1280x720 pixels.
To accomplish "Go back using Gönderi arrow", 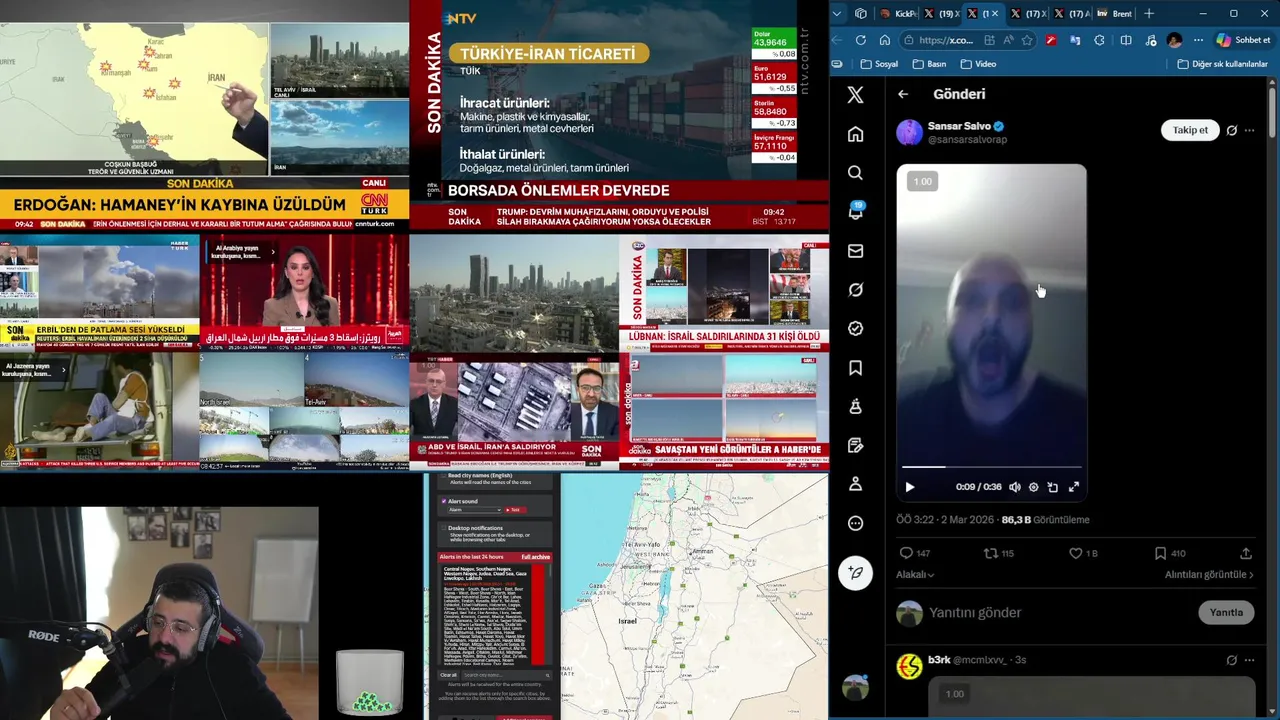I will coord(903,94).
